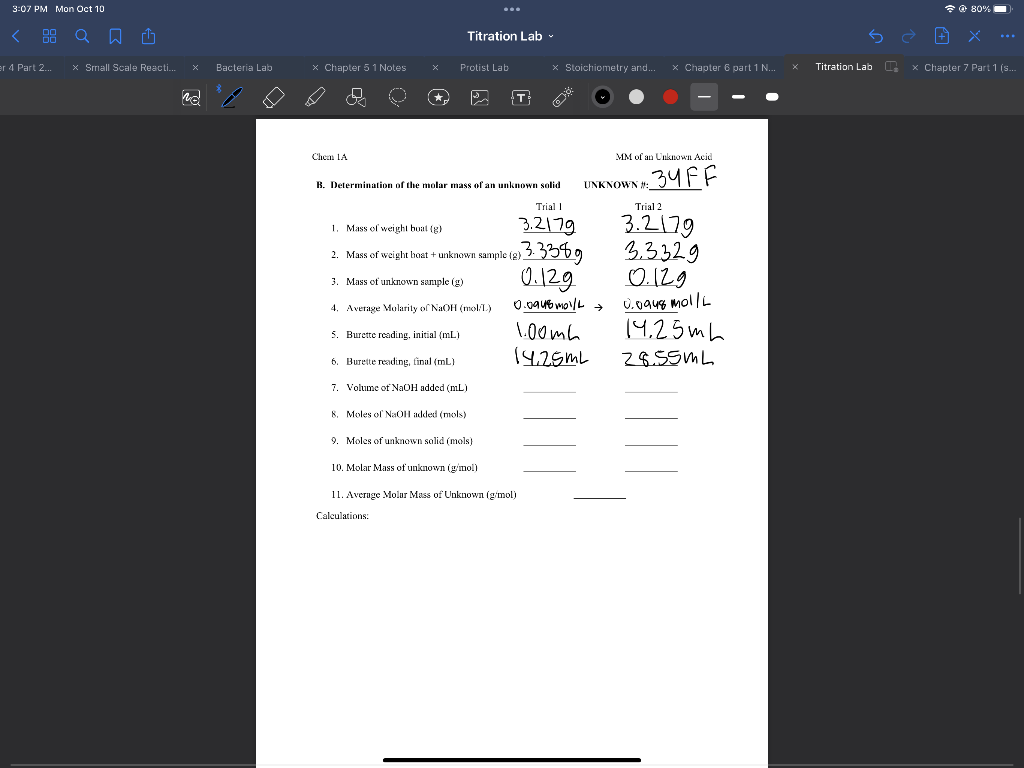Image resolution: width=1024 pixels, height=768 pixels.
Task: Open the page thumbnails view
Action: (49, 36)
